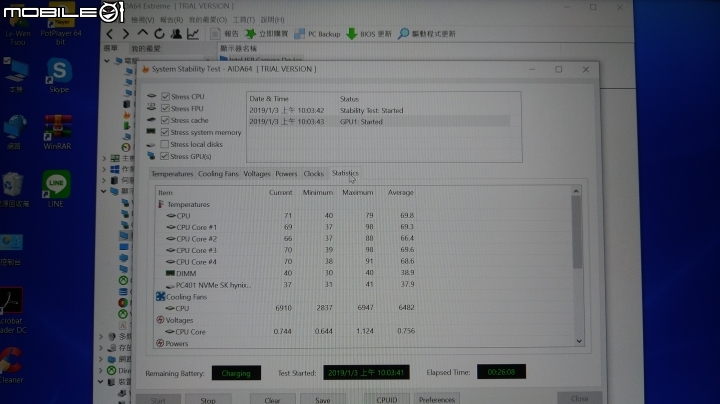Viewport: 720px width, 404px height.
Task: Open the Skype desktop icon
Action: 59,76
